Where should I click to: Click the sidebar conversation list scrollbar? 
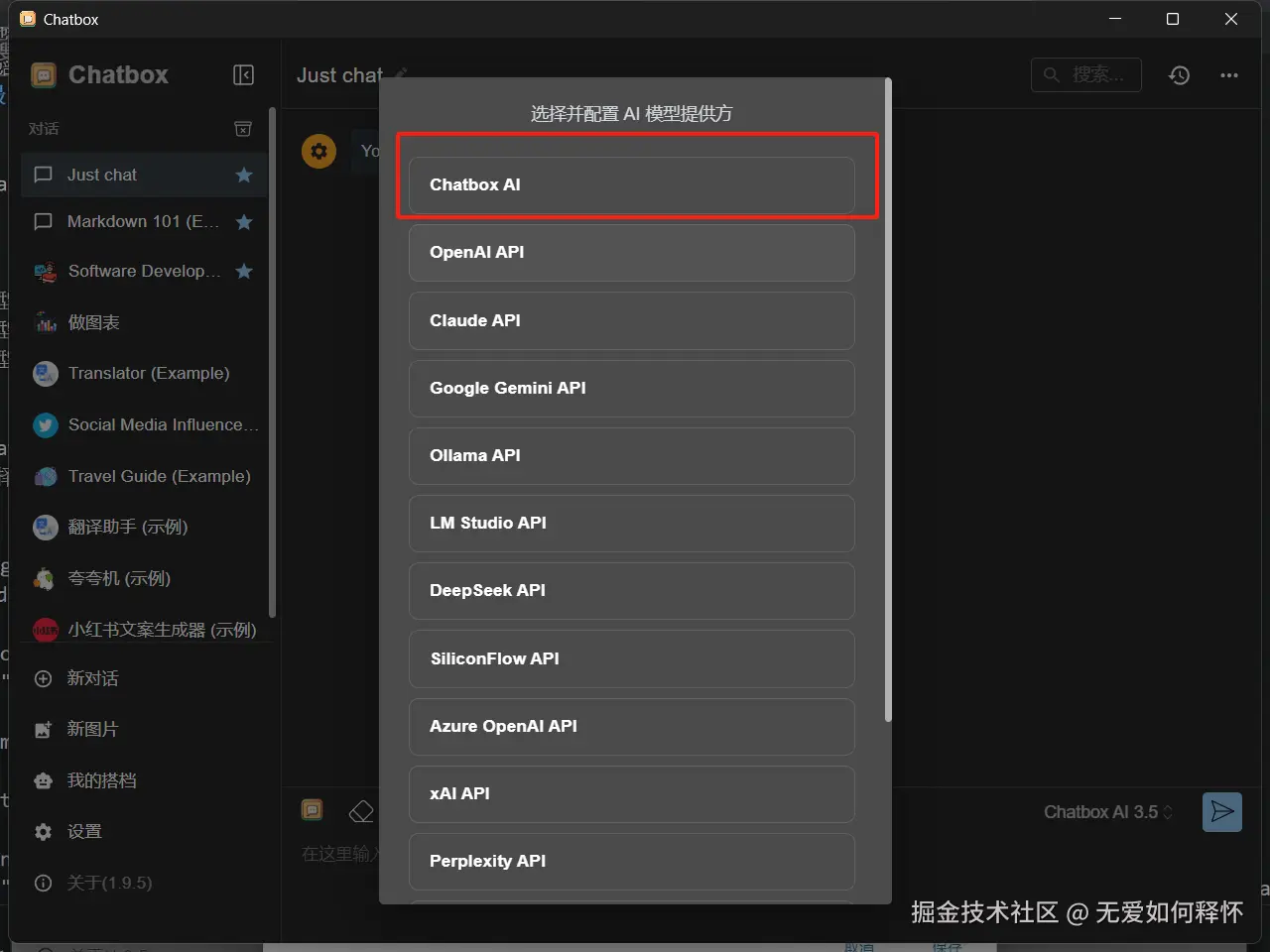pos(272,362)
